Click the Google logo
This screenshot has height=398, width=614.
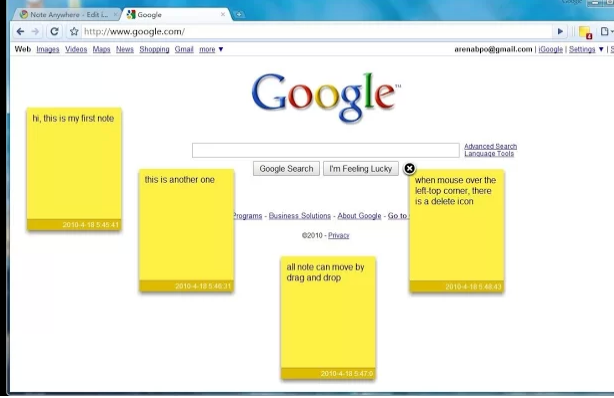point(326,97)
